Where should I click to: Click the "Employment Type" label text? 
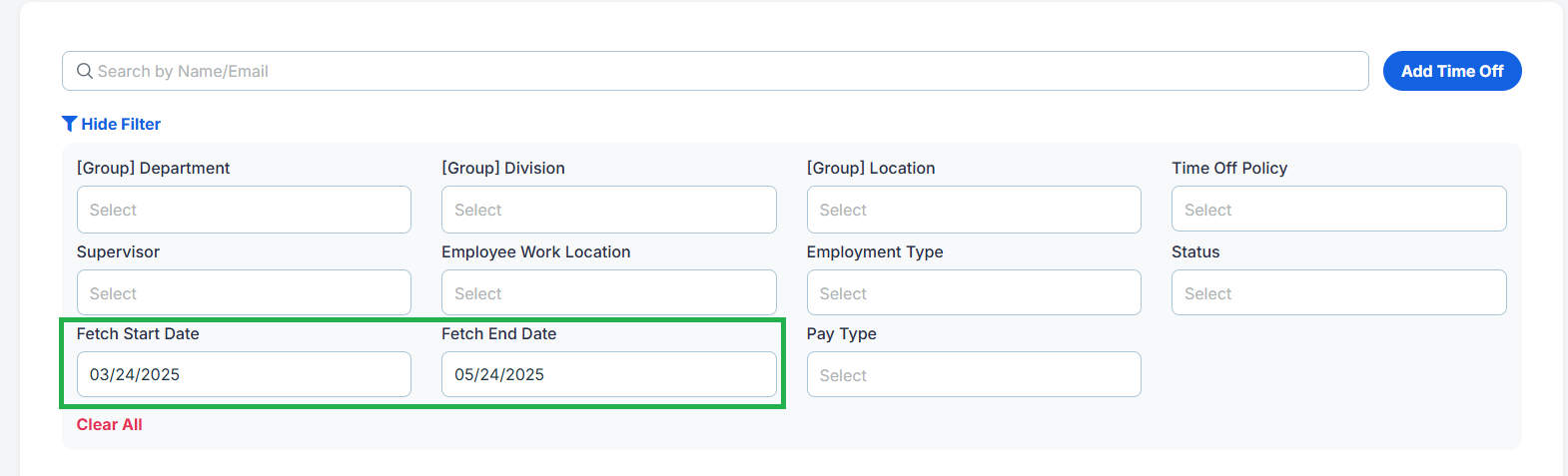point(875,251)
